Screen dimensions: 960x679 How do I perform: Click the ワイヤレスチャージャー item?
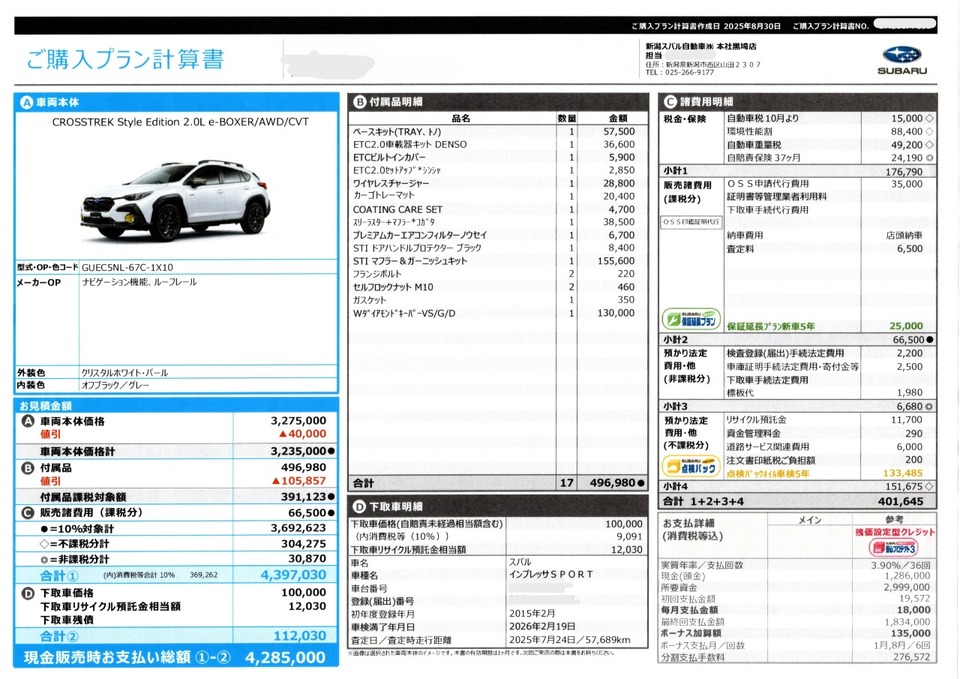[x=391, y=183]
